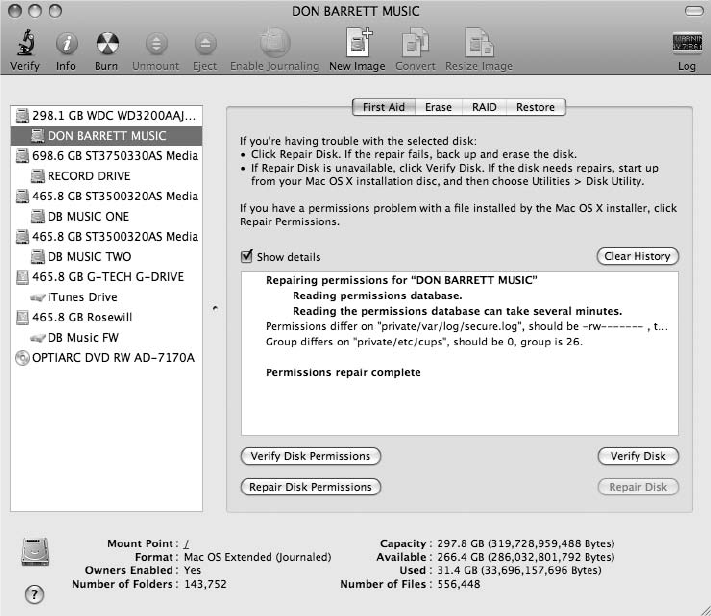Switch to the Erase tab
Screen dimensions: 711x616
point(438,107)
